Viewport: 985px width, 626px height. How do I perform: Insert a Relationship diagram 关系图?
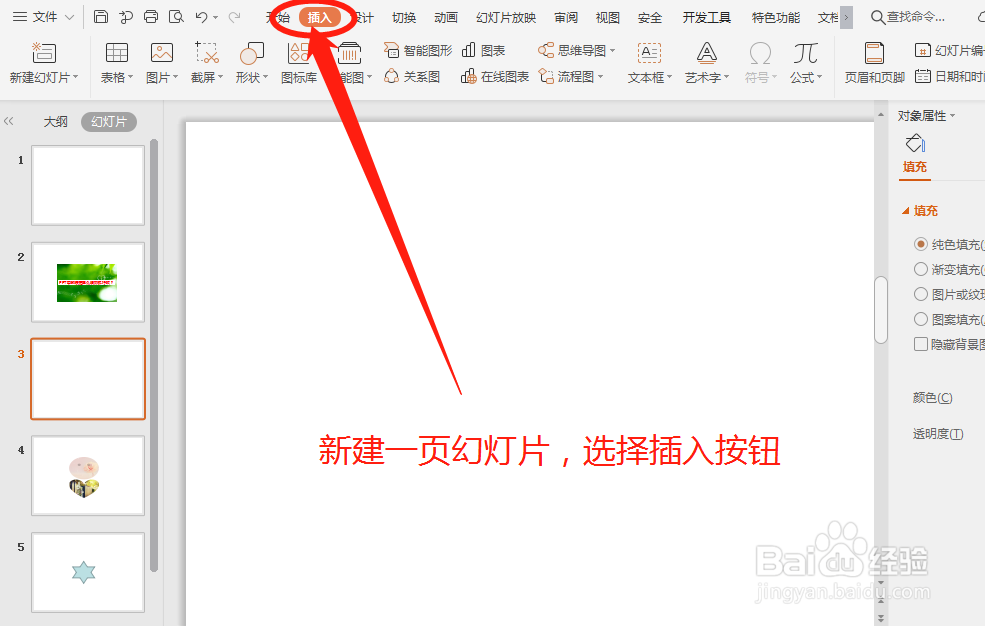coord(412,77)
